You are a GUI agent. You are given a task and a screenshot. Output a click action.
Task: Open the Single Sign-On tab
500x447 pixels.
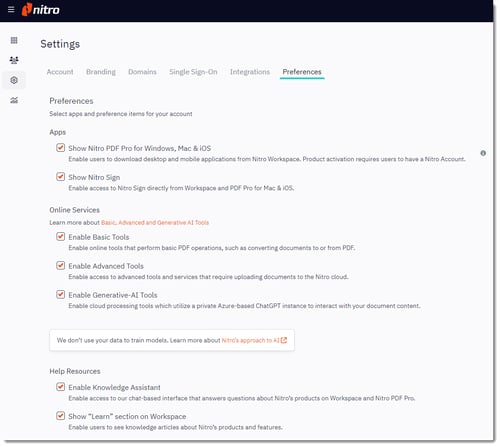193,72
